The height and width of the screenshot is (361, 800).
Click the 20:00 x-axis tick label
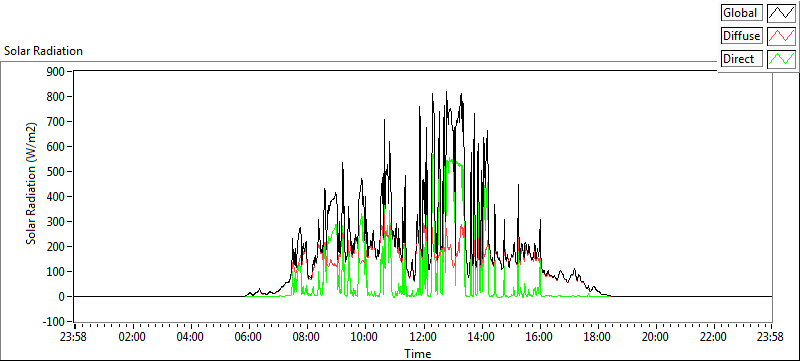(x=655, y=337)
